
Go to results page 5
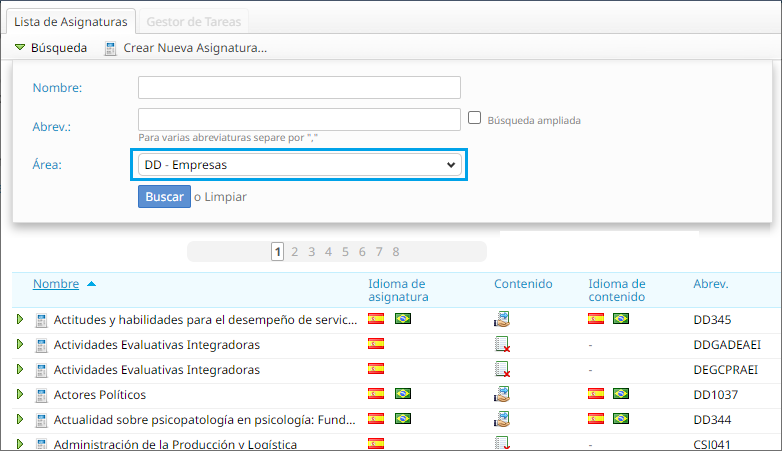(x=345, y=252)
